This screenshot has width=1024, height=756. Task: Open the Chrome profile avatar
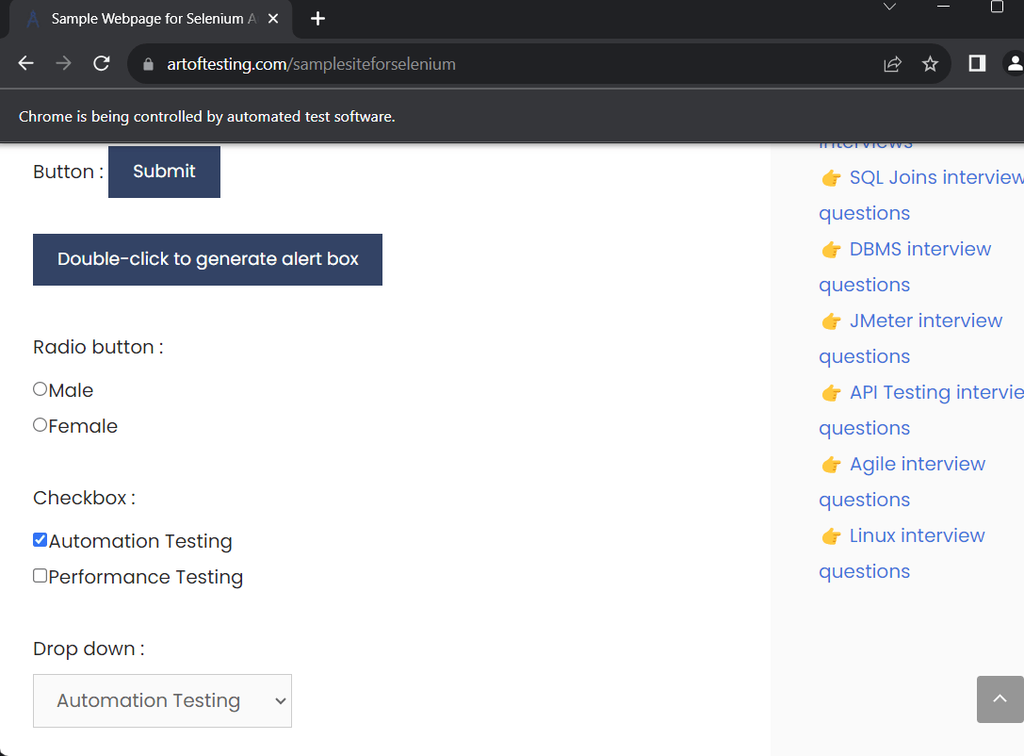(x=1014, y=64)
